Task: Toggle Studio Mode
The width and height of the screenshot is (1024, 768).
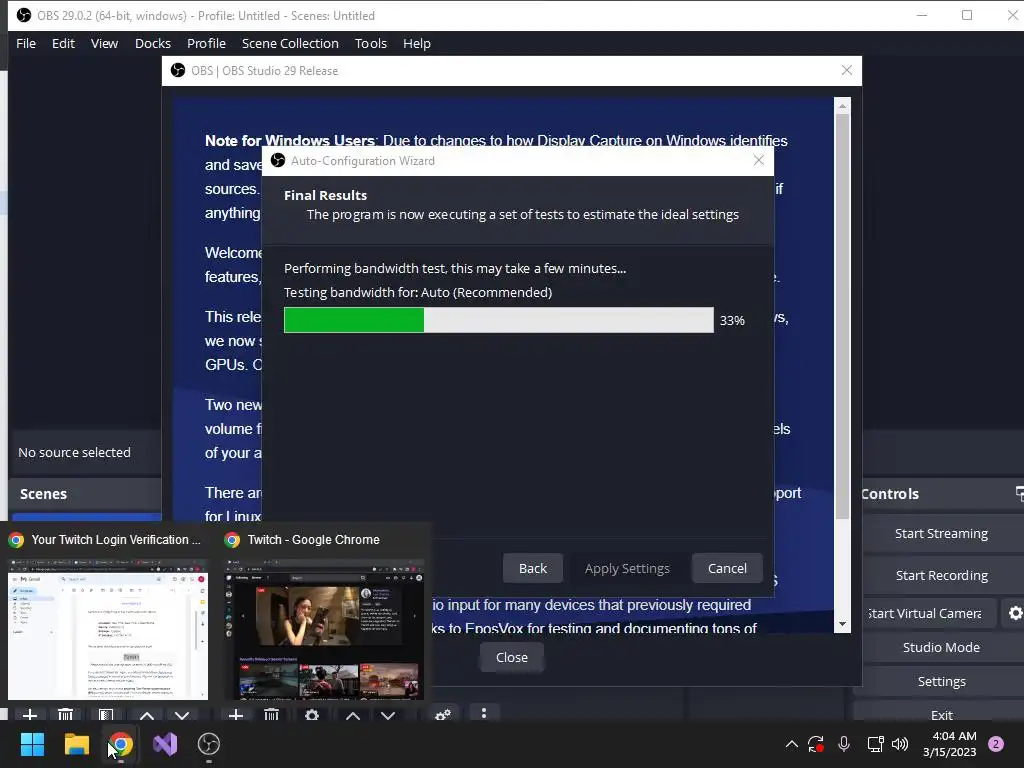Action: point(941,647)
